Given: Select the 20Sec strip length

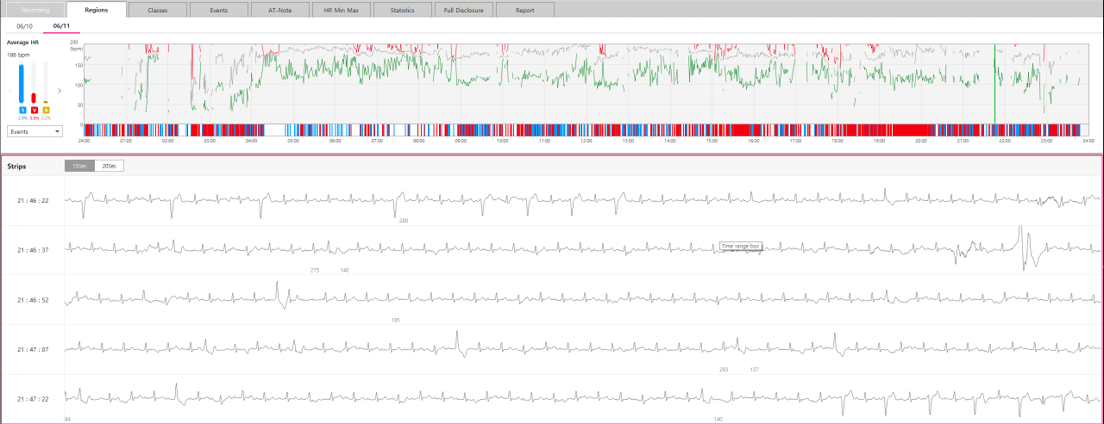Looking at the screenshot, I should coord(109,166).
